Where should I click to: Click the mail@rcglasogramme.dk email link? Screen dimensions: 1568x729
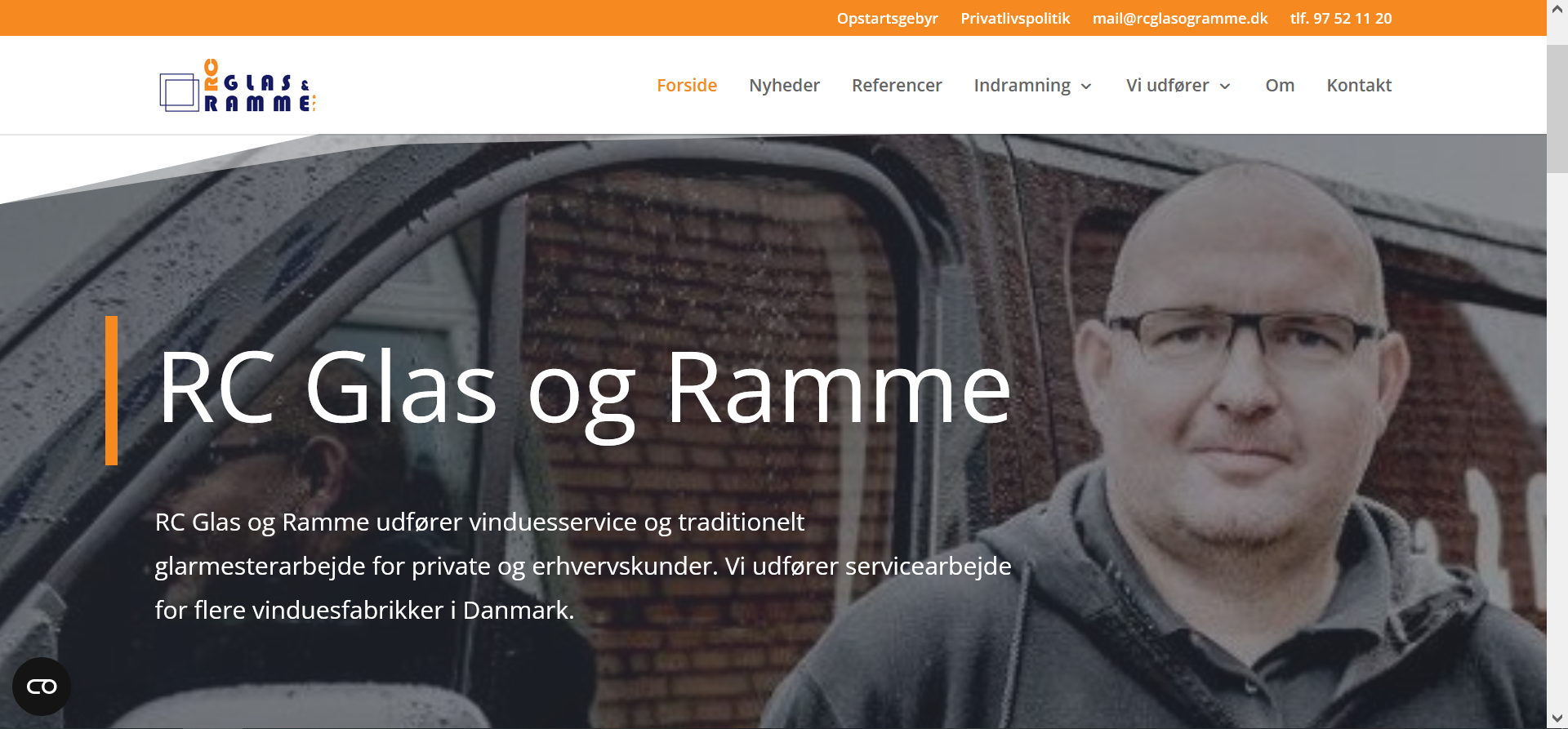pos(1180,19)
